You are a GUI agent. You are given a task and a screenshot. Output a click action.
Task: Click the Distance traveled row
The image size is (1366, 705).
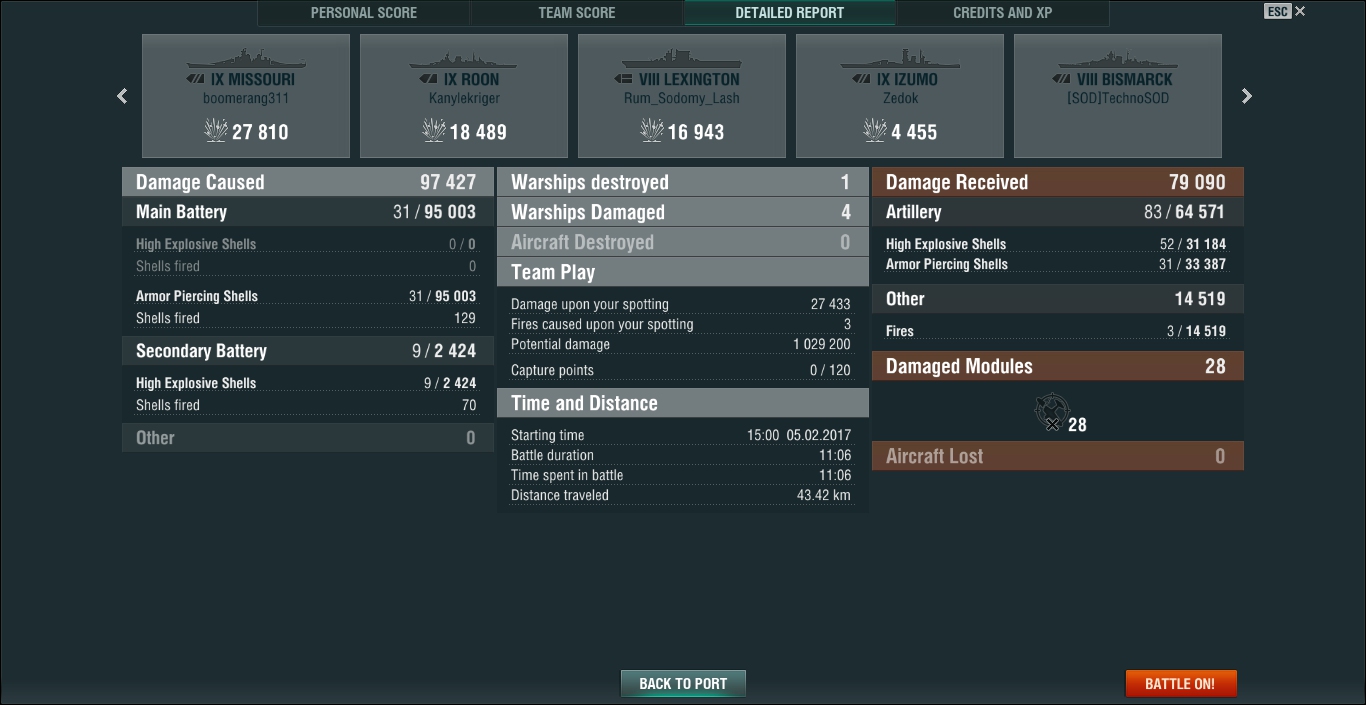tap(683, 495)
